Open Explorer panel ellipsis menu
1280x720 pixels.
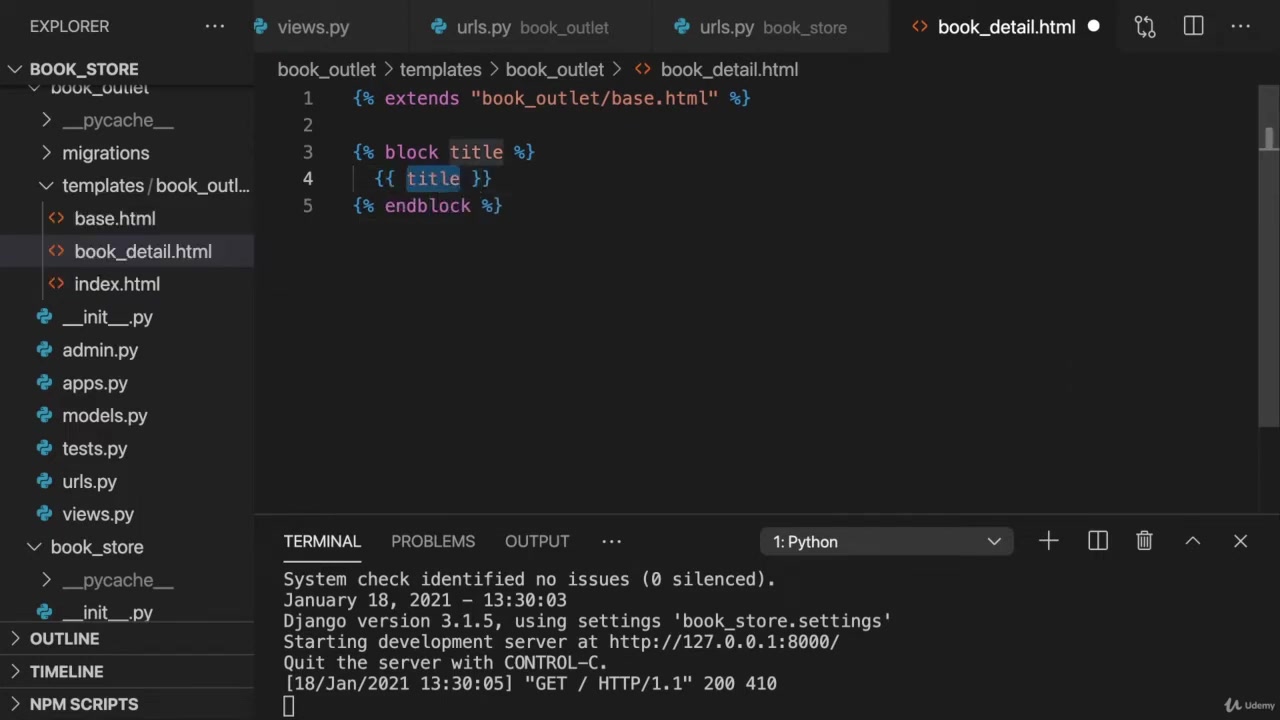(x=215, y=27)
